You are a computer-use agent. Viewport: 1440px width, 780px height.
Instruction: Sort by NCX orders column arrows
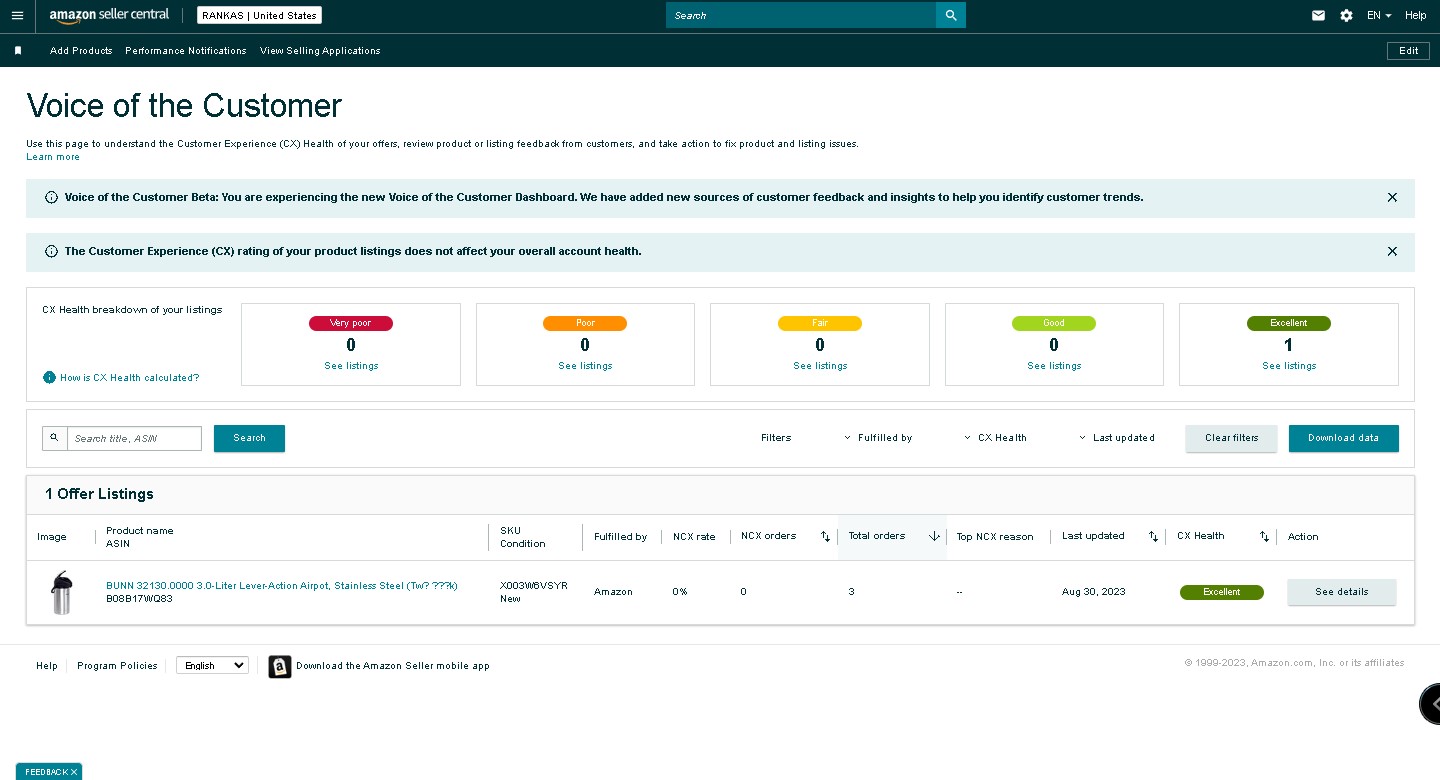825,537
